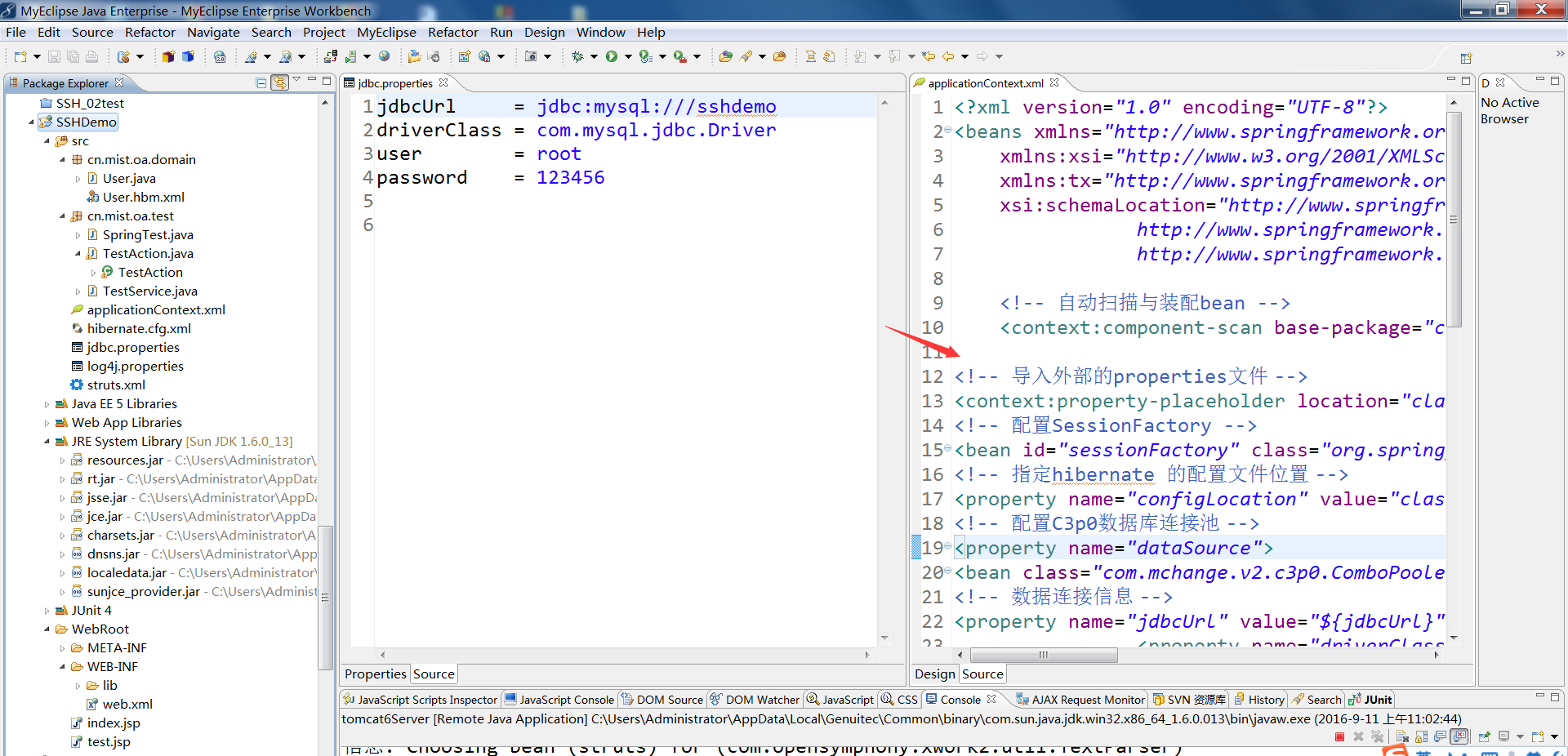Click the Debug bug icon in toolbar
The image size is (1568, 756).
tap(577, 56)
